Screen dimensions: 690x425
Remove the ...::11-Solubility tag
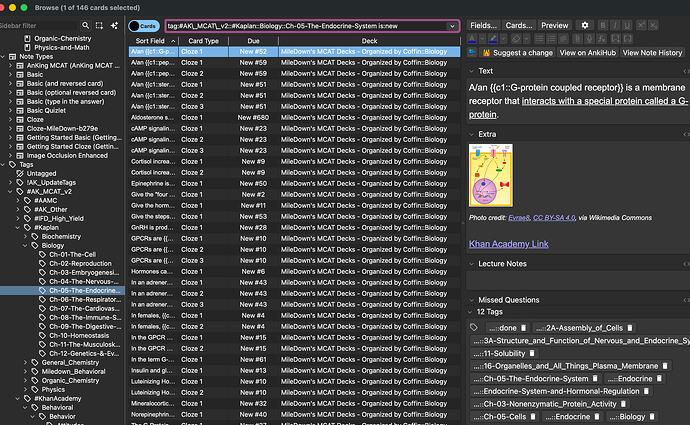(532, 353)
